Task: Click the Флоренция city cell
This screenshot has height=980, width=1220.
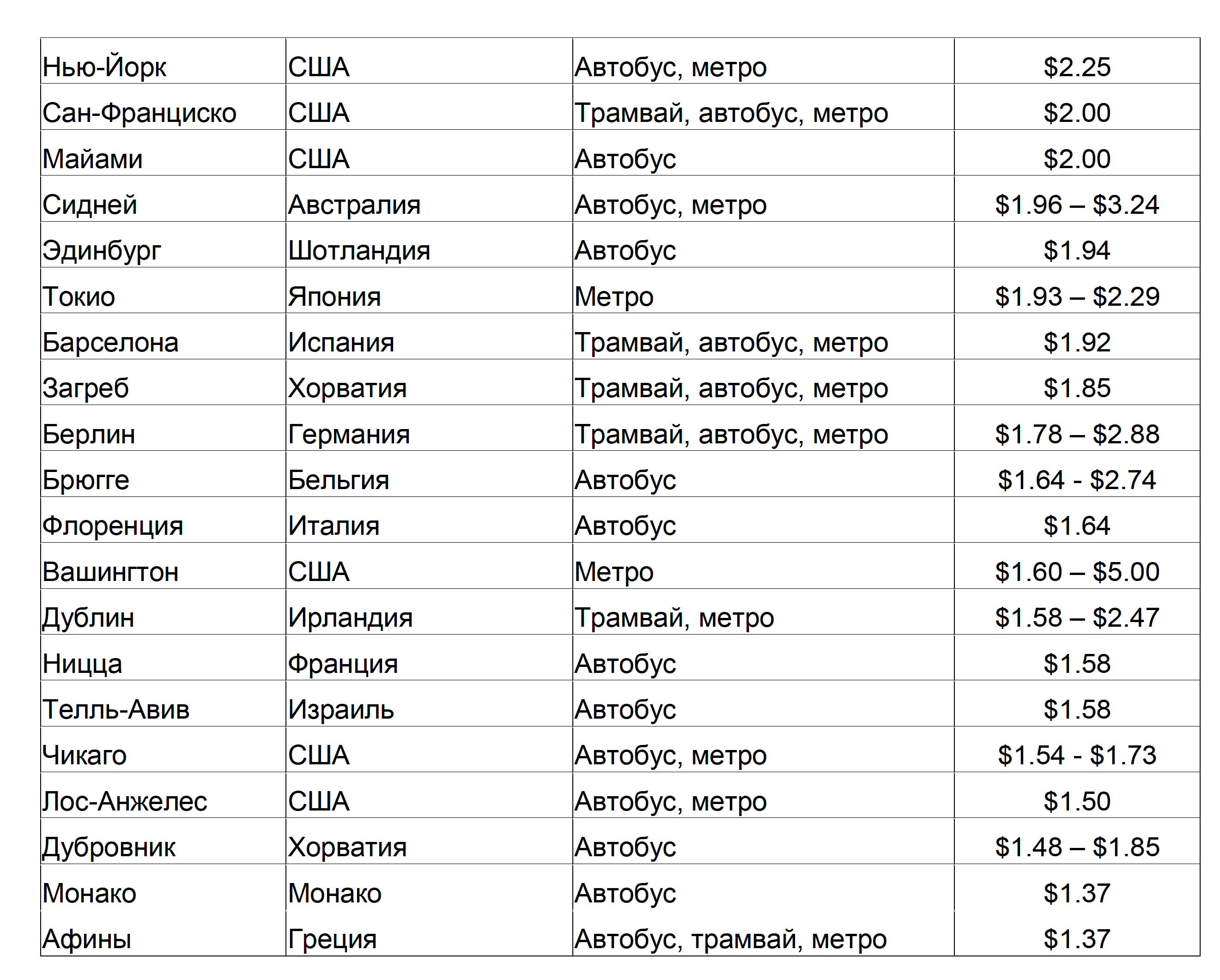Action: 113,526
